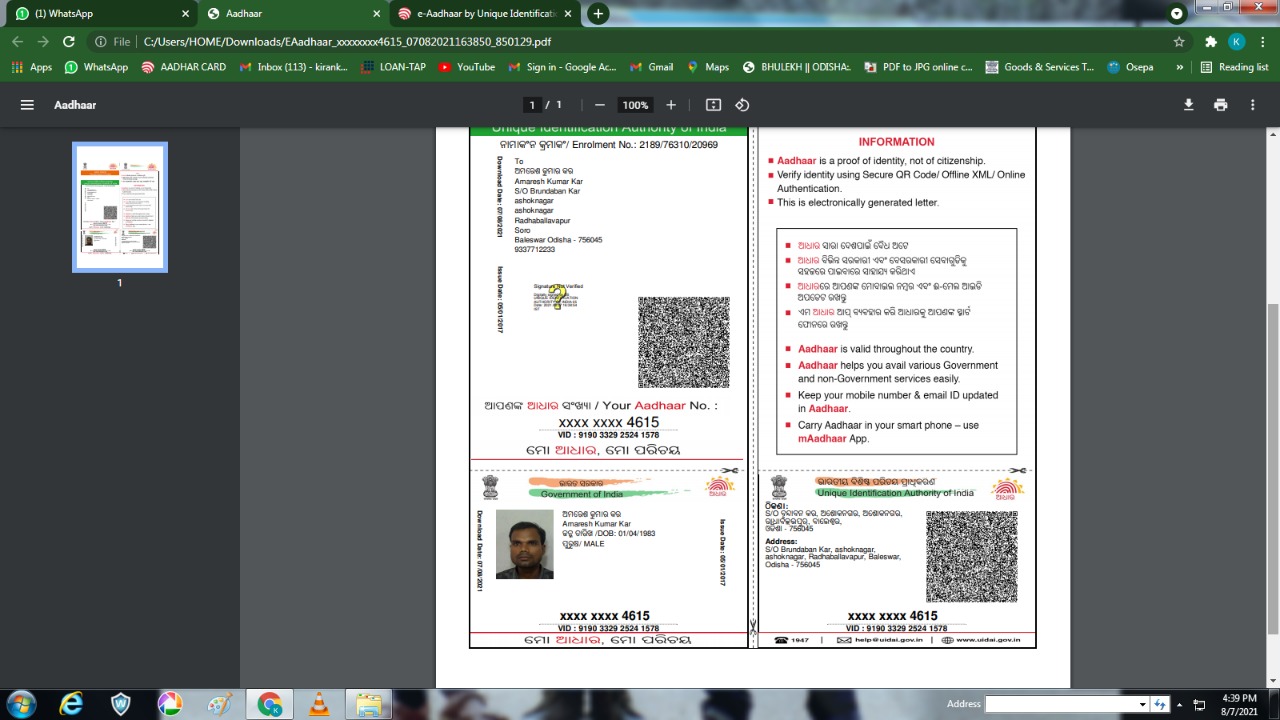Open the shield W app in taskbar
The height and width of the screenshot is (720, 1280).
[x=121, y=704]
